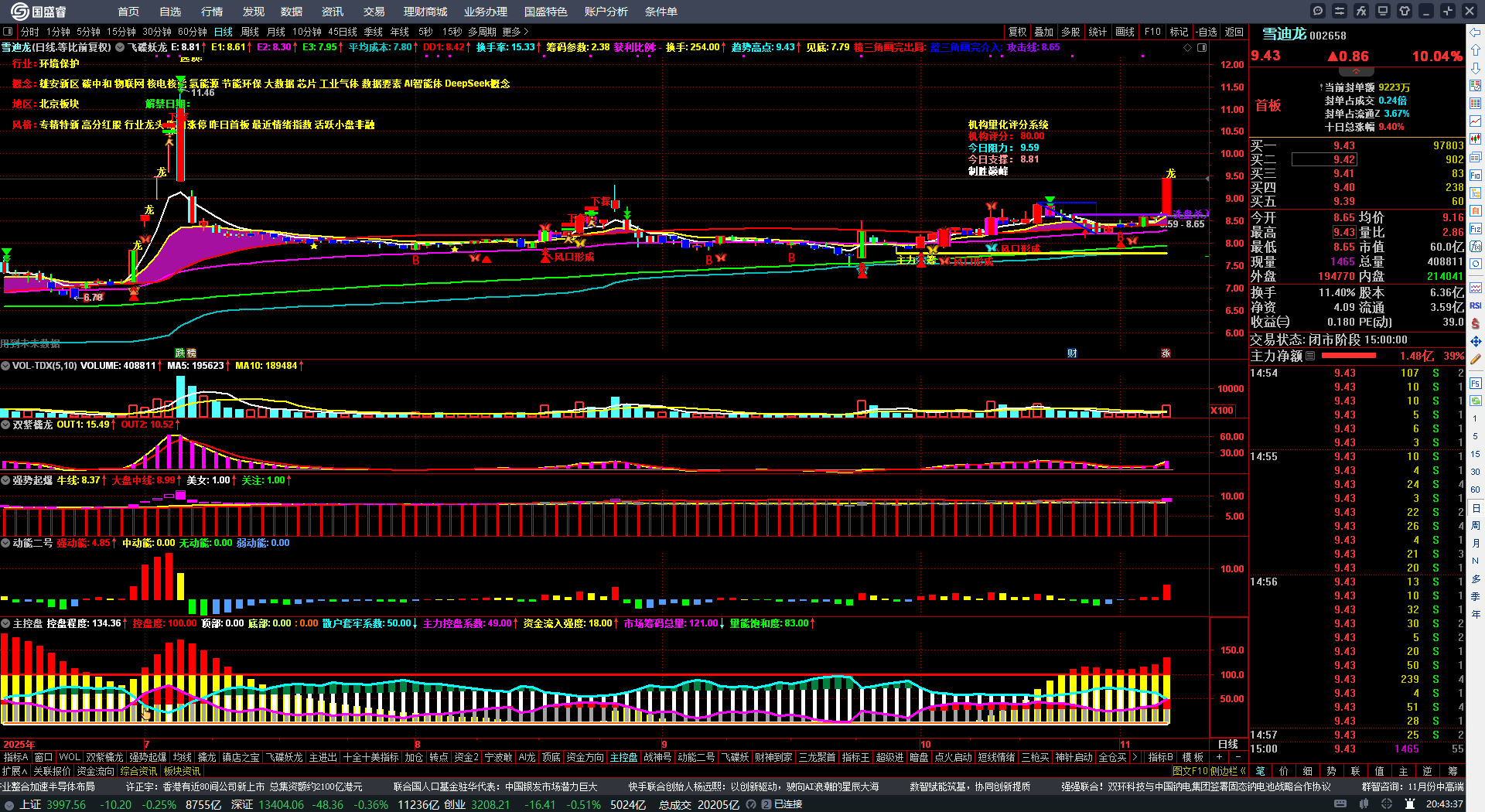Click the chess rook icon in status bar
The height and width of the screenshot is (812, 1485).
[1411, 804]
